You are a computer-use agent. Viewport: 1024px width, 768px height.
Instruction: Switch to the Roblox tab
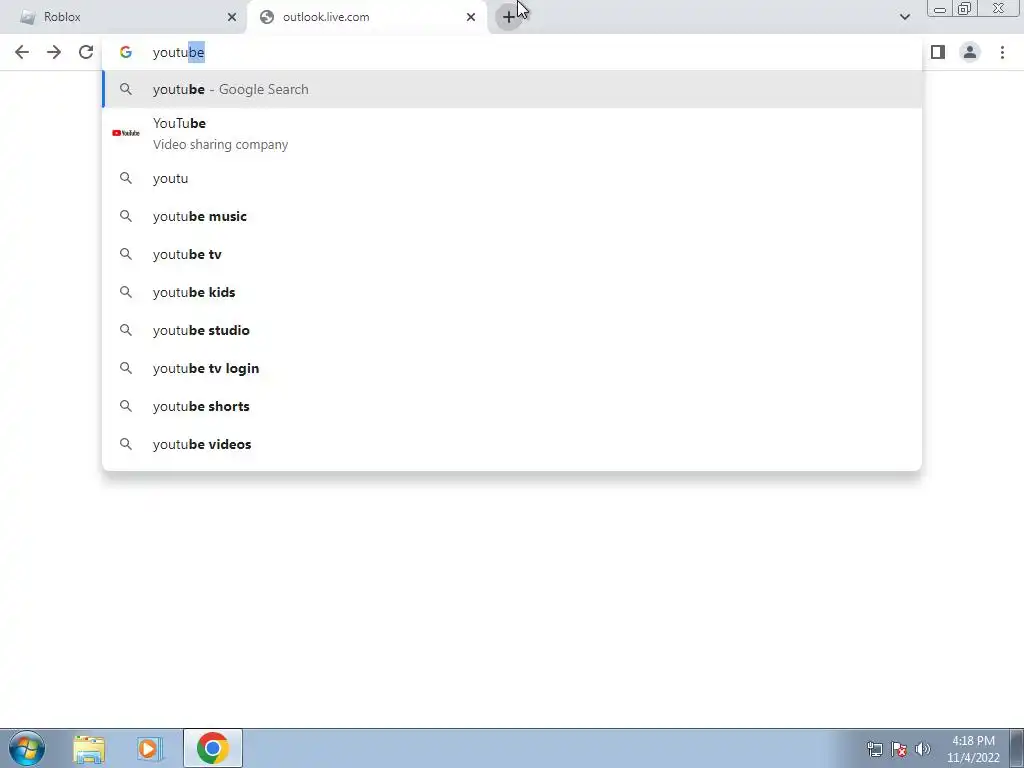click(123, 17)
